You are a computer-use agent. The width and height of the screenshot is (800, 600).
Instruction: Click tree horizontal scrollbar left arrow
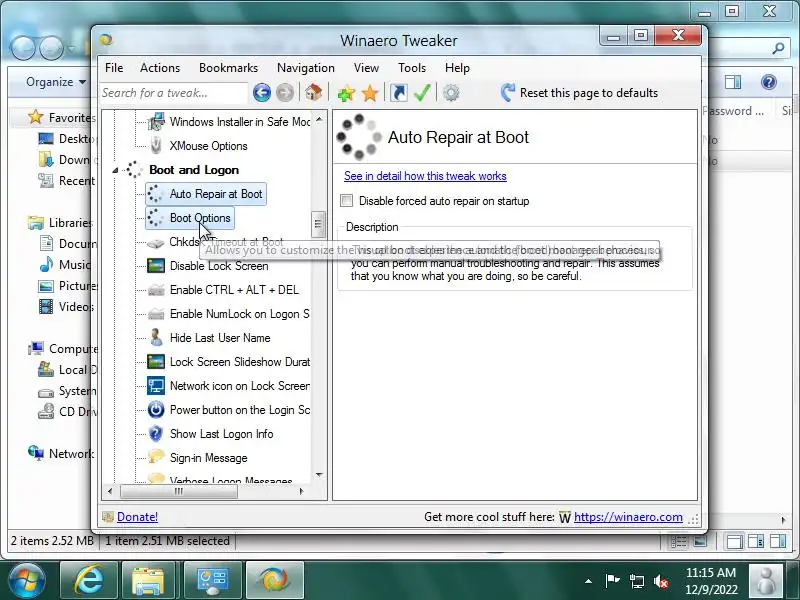(x=110, y=491)
